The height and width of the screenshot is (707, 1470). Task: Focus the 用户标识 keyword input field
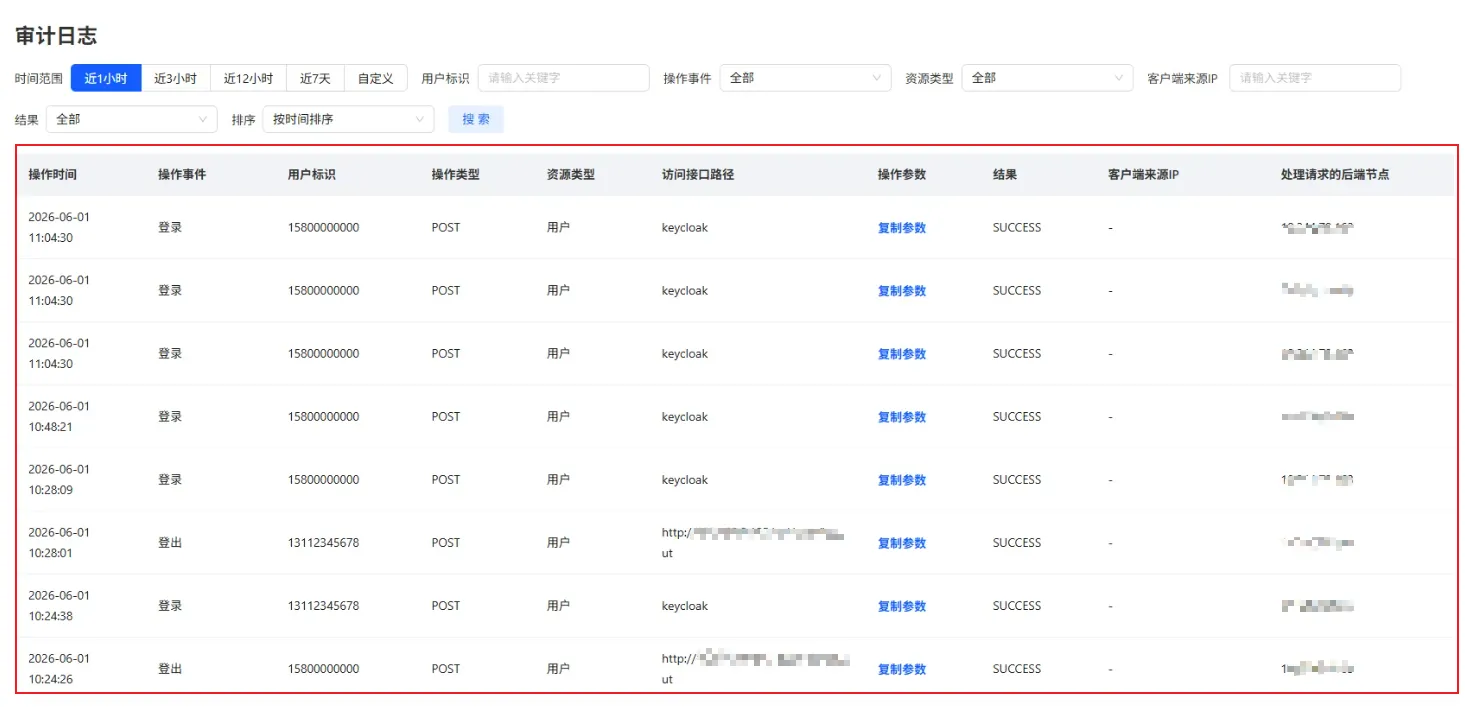pos(564,78)
